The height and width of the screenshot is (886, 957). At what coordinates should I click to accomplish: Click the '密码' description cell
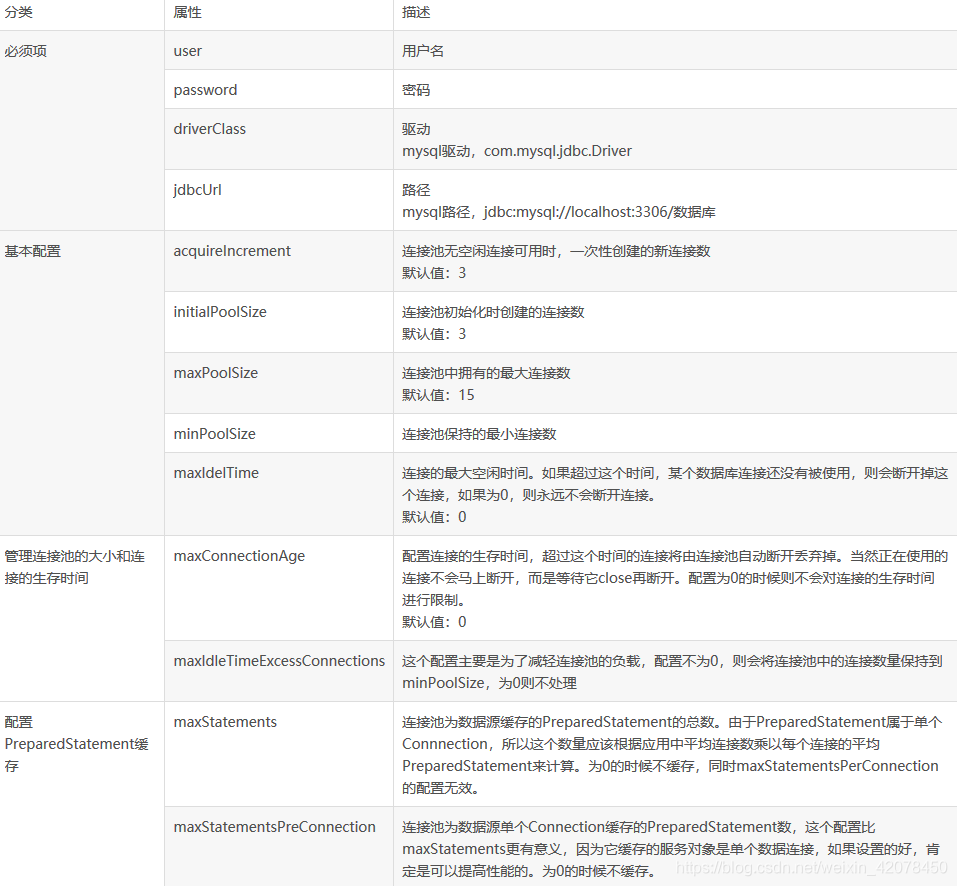(675, 90)
